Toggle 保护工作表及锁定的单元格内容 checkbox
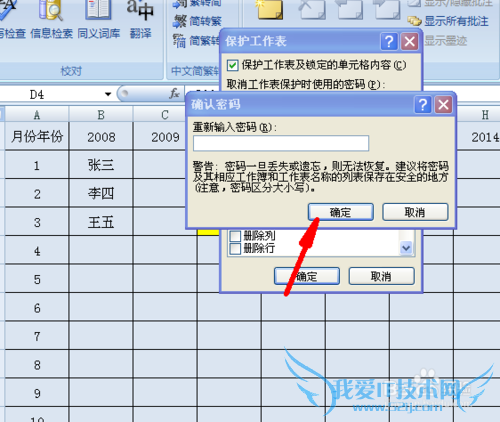 point(233,65)
